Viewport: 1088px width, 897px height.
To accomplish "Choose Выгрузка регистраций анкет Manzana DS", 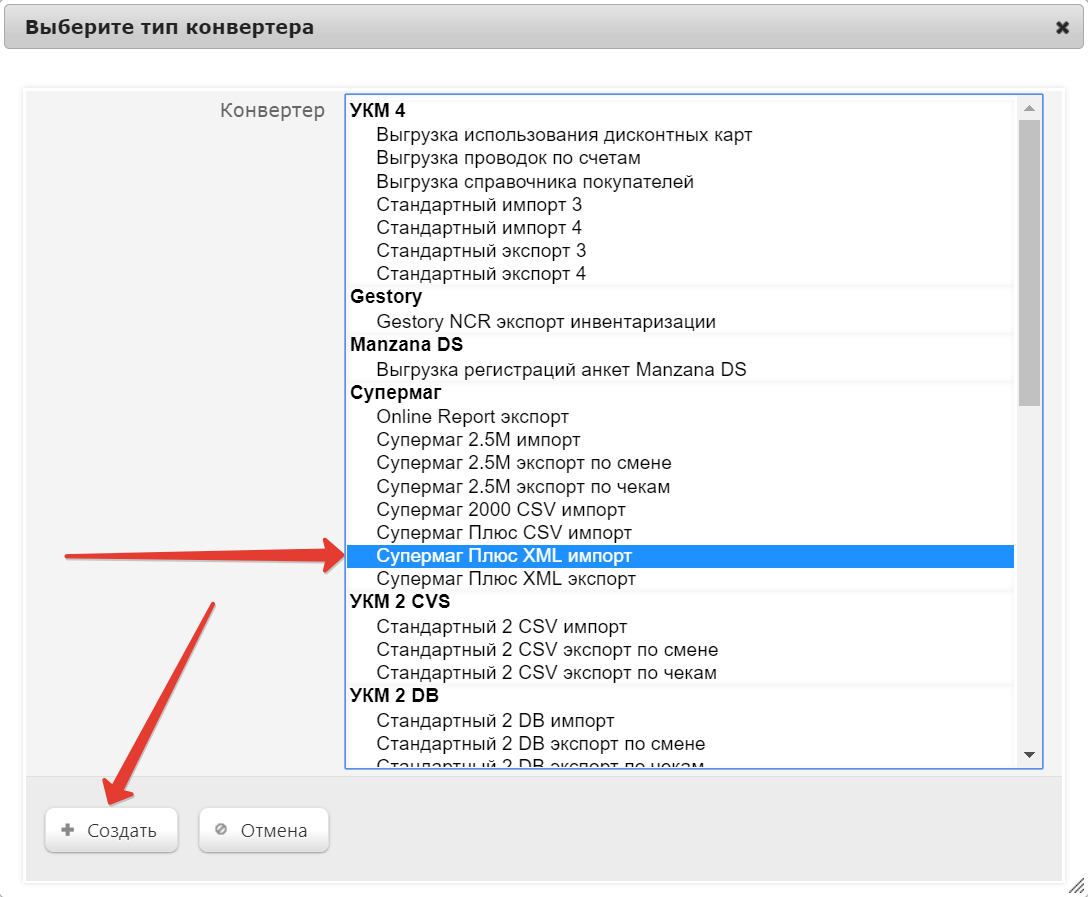I will coord(561,370).
